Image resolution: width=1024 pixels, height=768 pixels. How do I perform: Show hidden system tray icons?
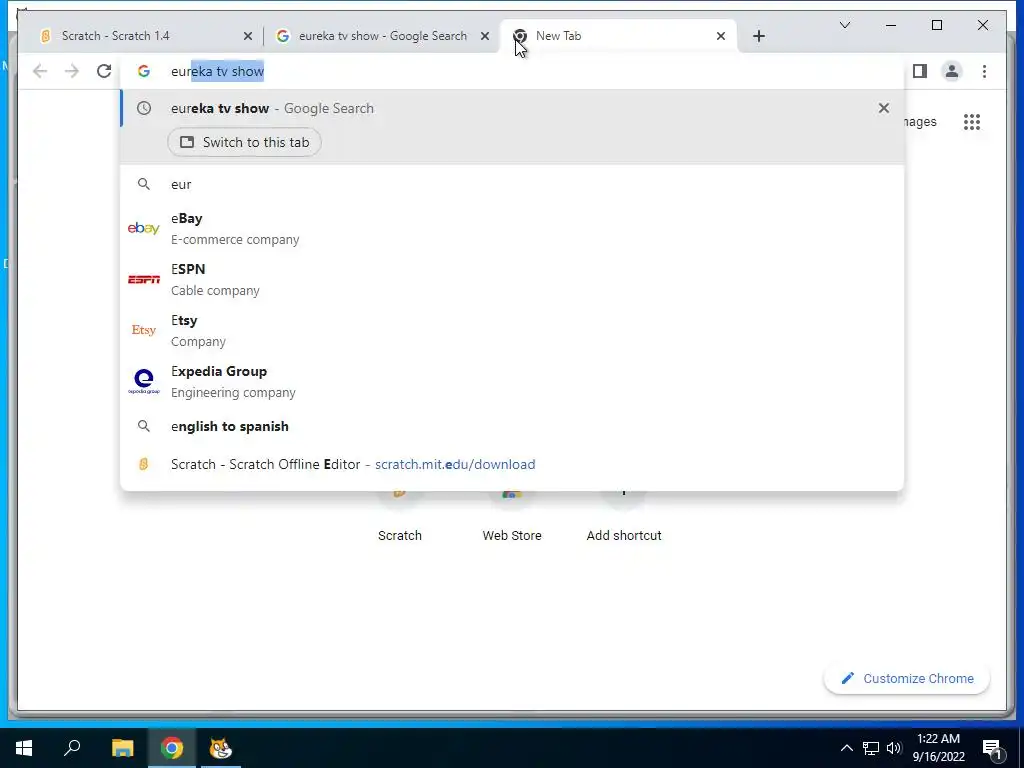pos(846,748)
